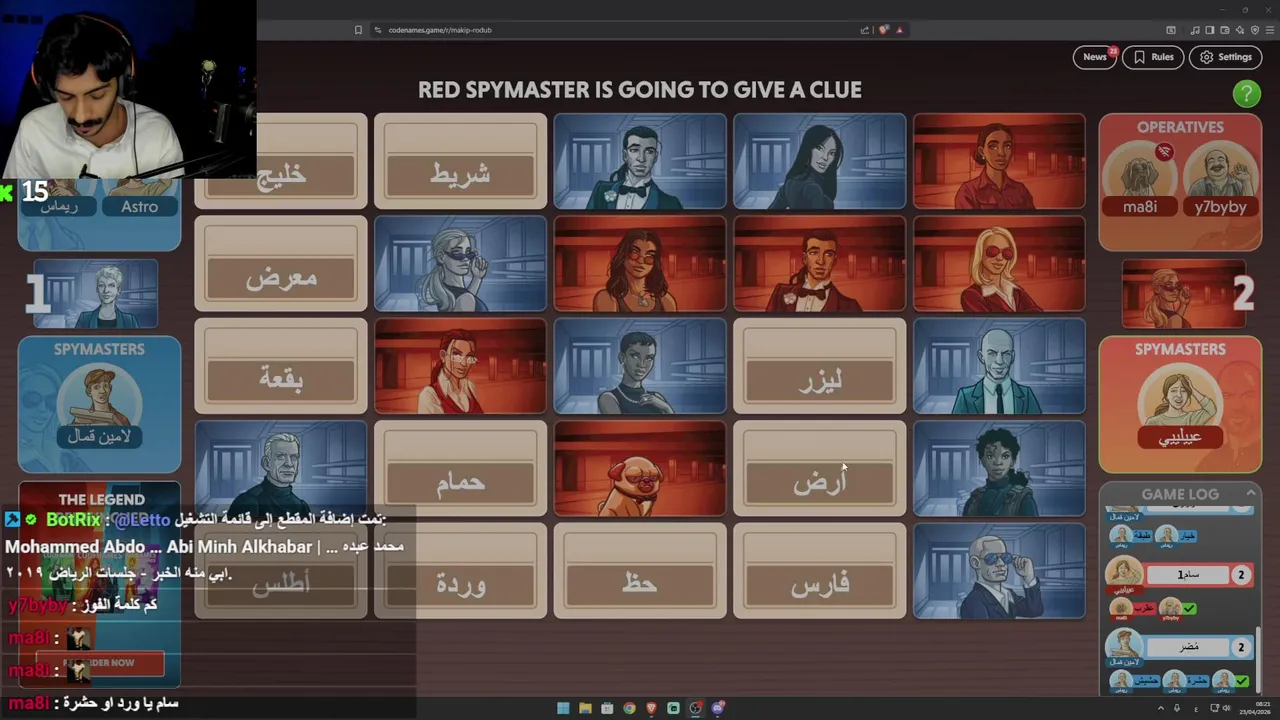Click the Astro player name tag
The image size is (1280, 720).
(x=140, y=207)
